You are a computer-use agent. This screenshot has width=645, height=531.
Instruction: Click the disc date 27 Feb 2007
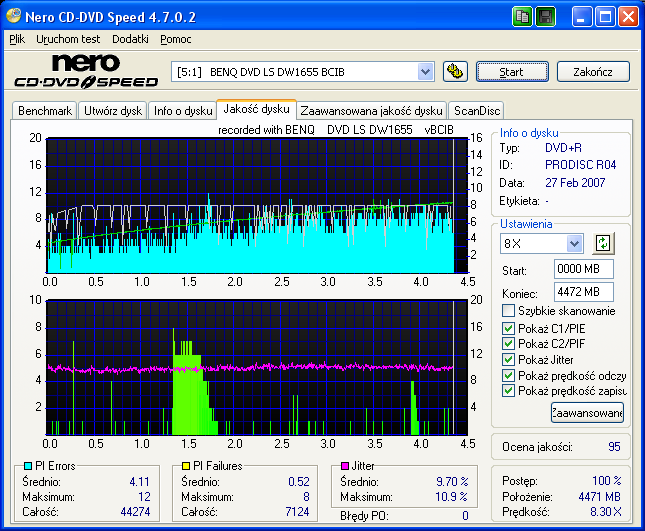click(x=575, y=183)
